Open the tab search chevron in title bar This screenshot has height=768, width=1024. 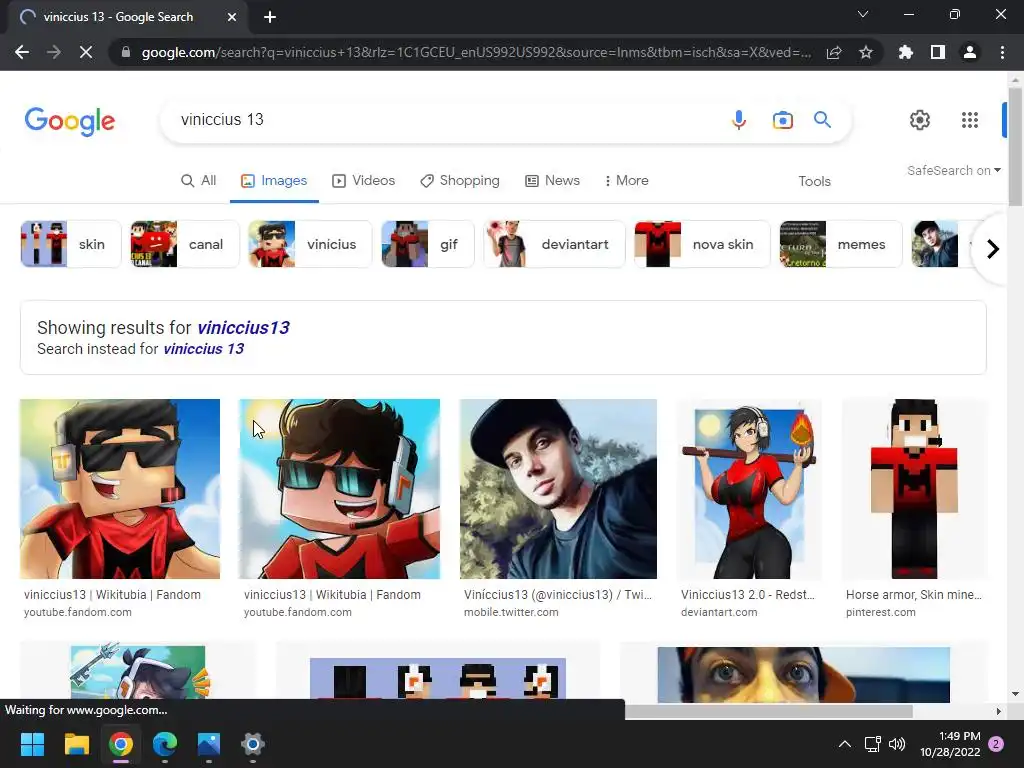click(x=863, y=14)
